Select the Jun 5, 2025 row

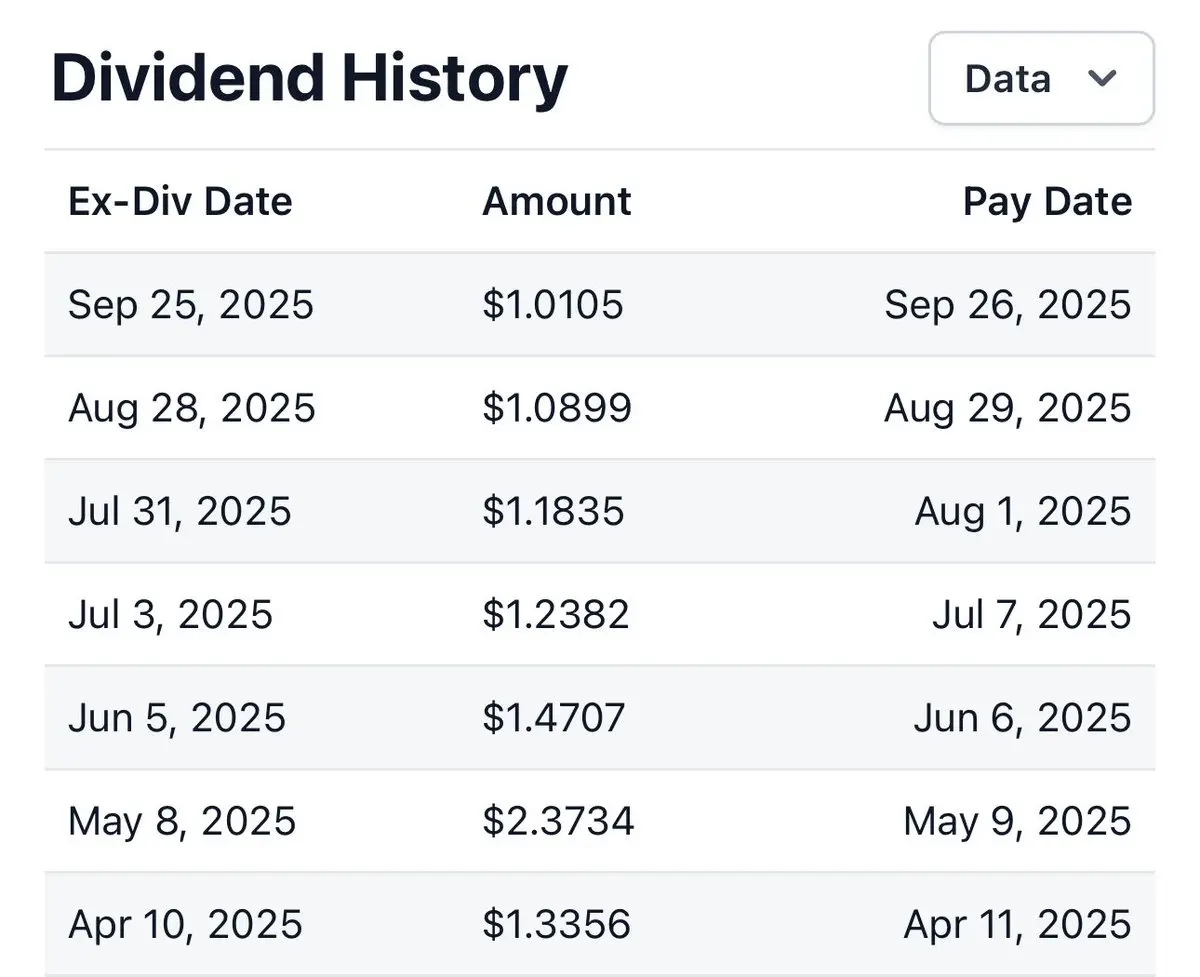click(x=600, y=718)
